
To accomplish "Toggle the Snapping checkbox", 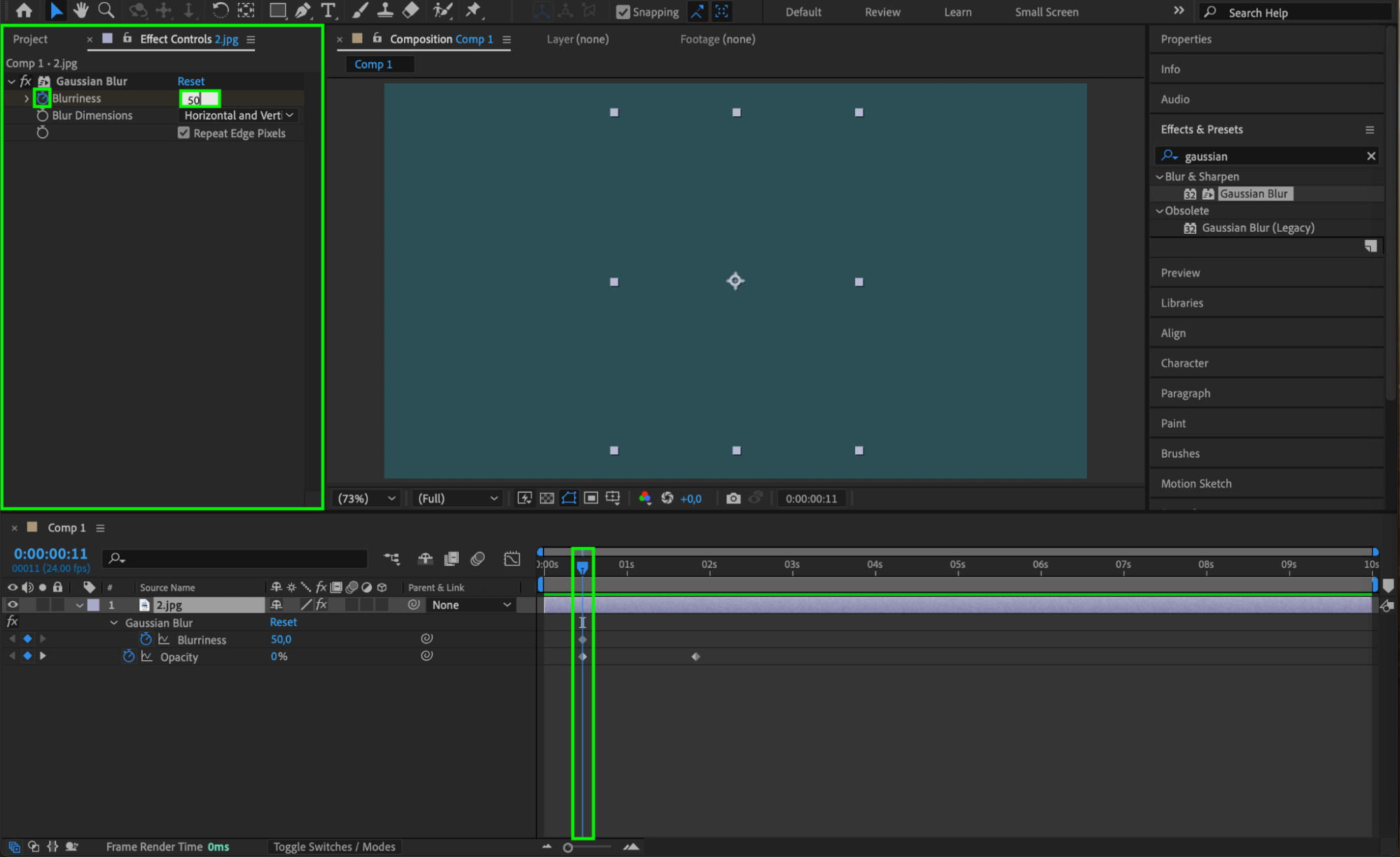I will click(x=623, y=12).
